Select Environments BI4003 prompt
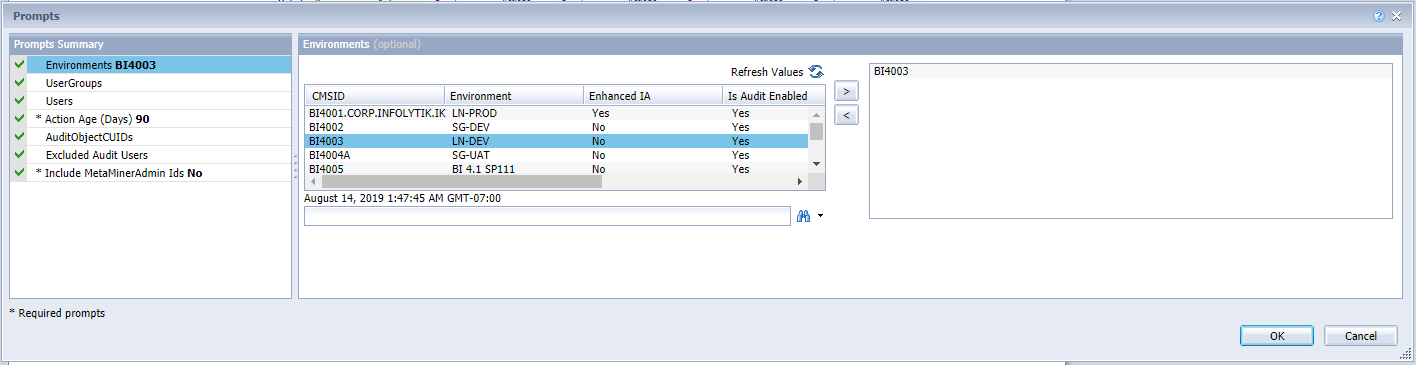The height and width of the screenshot is (365, 1416). coord(151,65)
